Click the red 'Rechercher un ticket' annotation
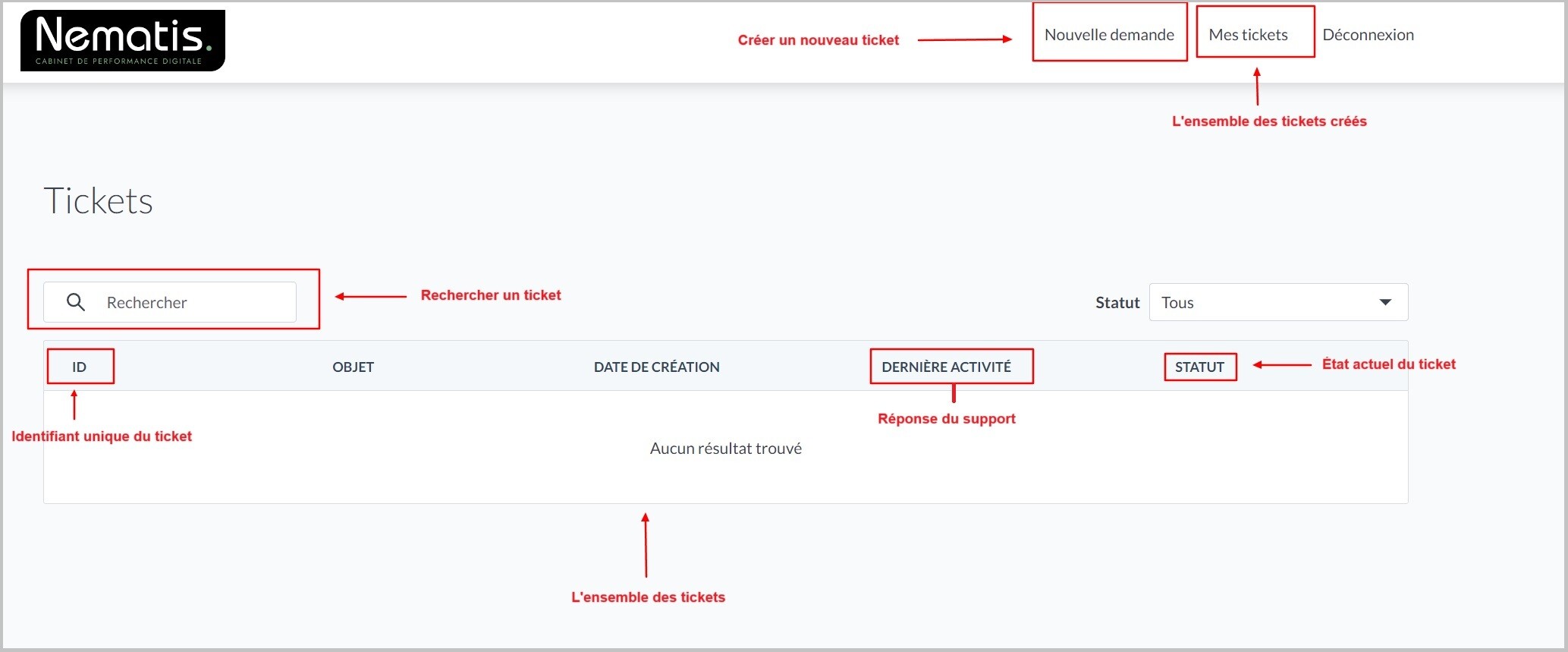Viewport: 1568px width, 652px height. 491,295
